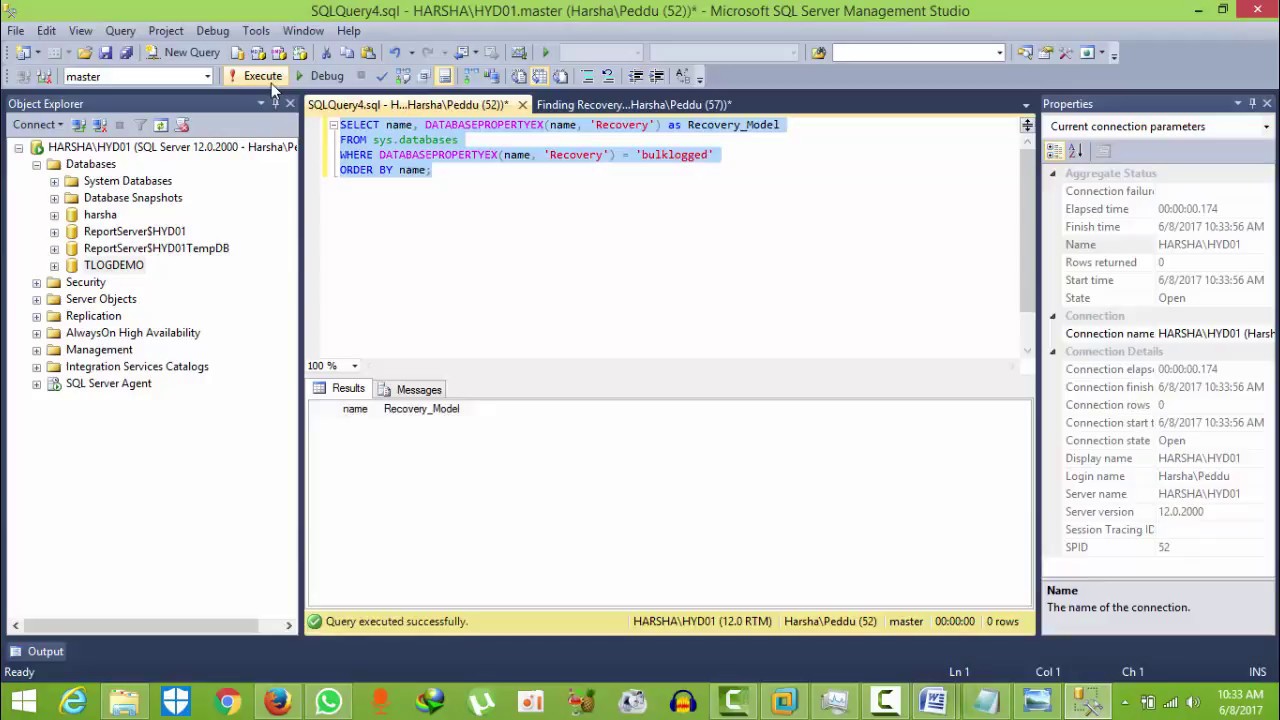
Task: Expand the System Databases node
Action: (55, 181)
